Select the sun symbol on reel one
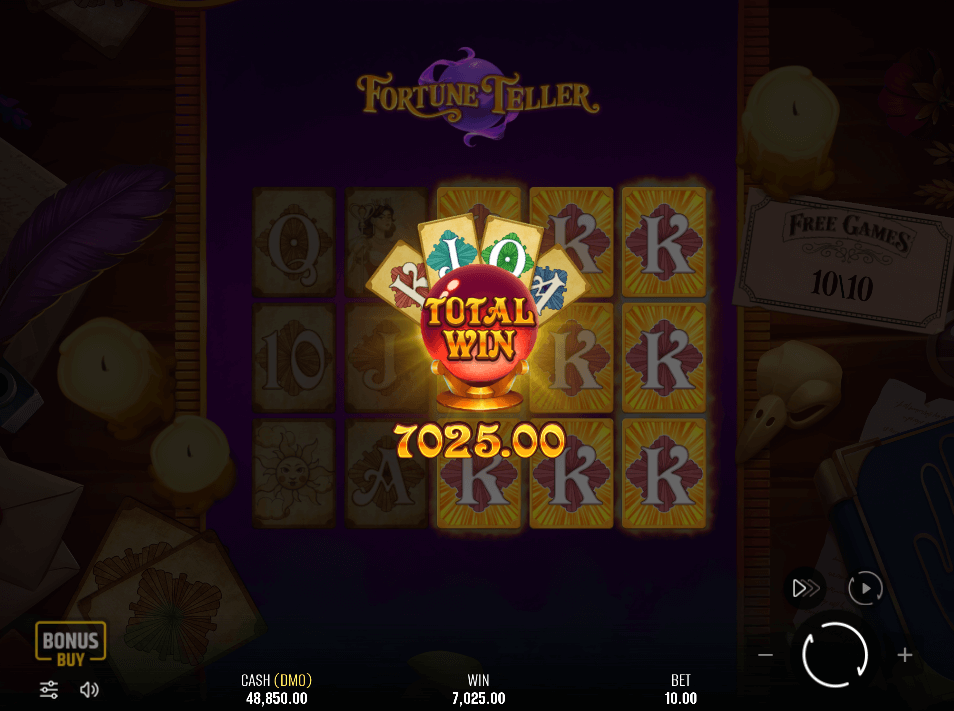The width and height of the screenshot is (954, 711). point(294,473)
